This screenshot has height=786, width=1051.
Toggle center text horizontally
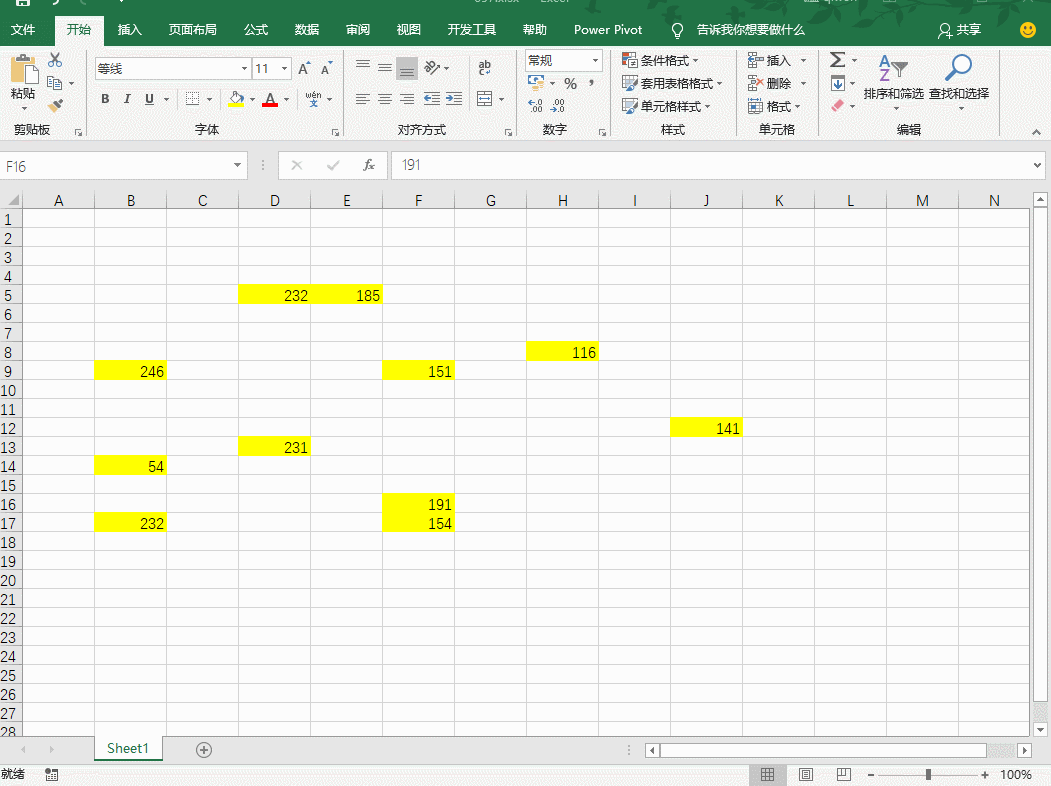point(385,99)
